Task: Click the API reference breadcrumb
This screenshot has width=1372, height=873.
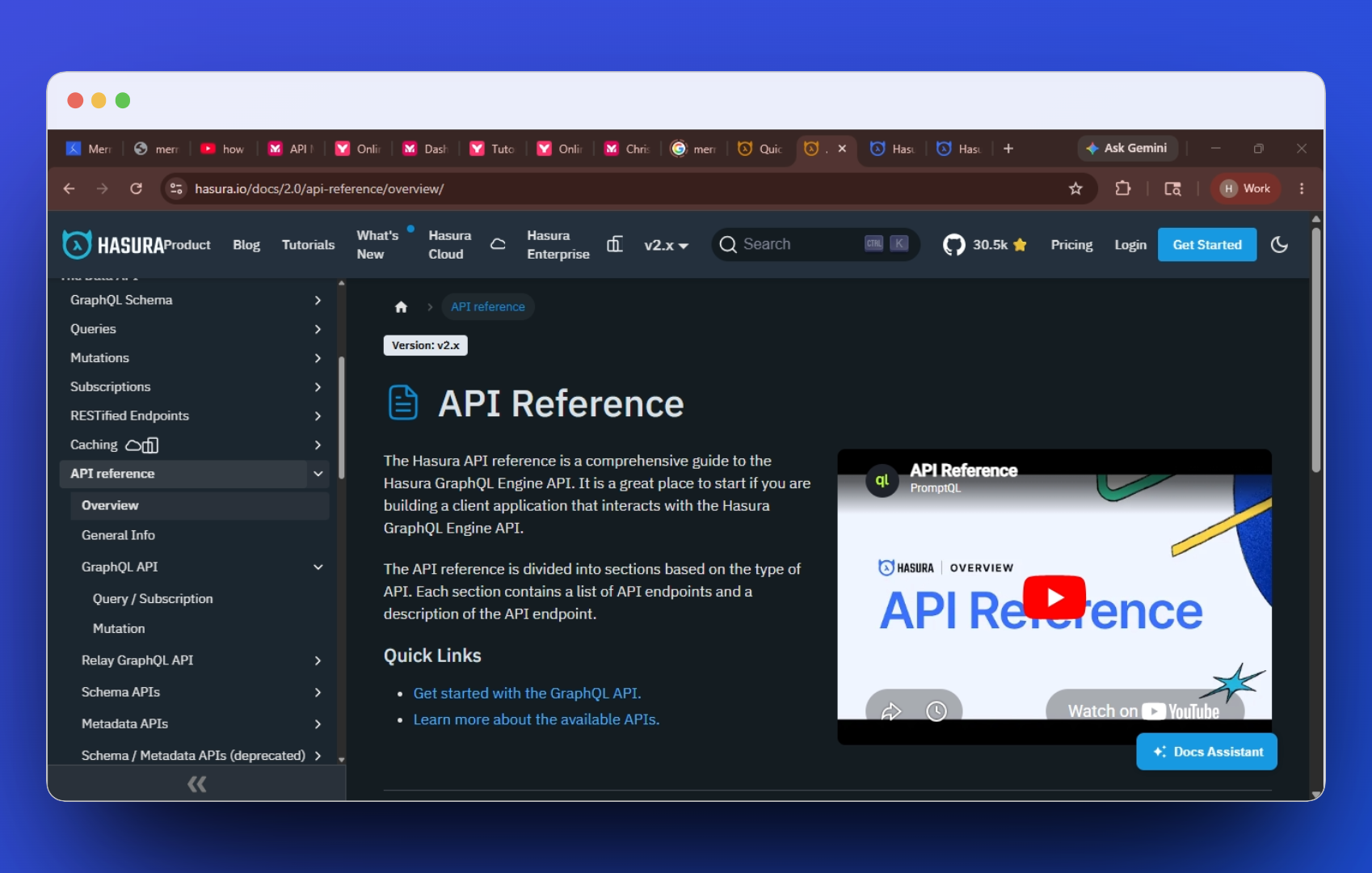Action: pyautogui.click(x=488, y=306)
